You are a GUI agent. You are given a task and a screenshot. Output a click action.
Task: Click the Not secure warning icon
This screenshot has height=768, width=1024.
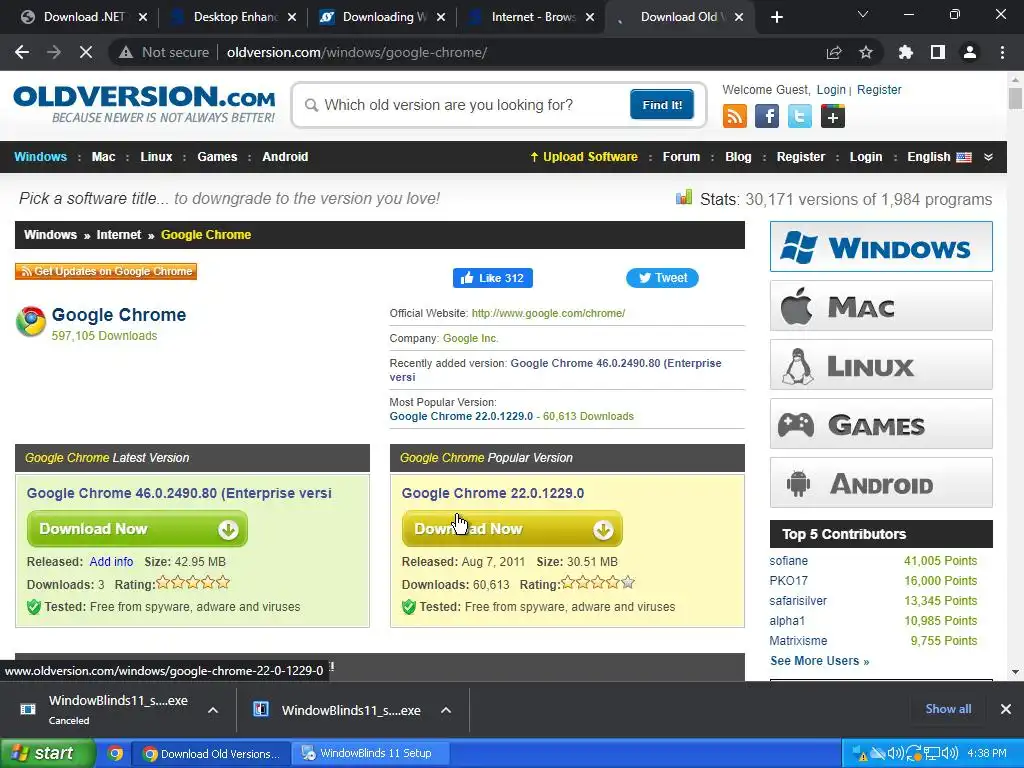click(x=125, y=52)
